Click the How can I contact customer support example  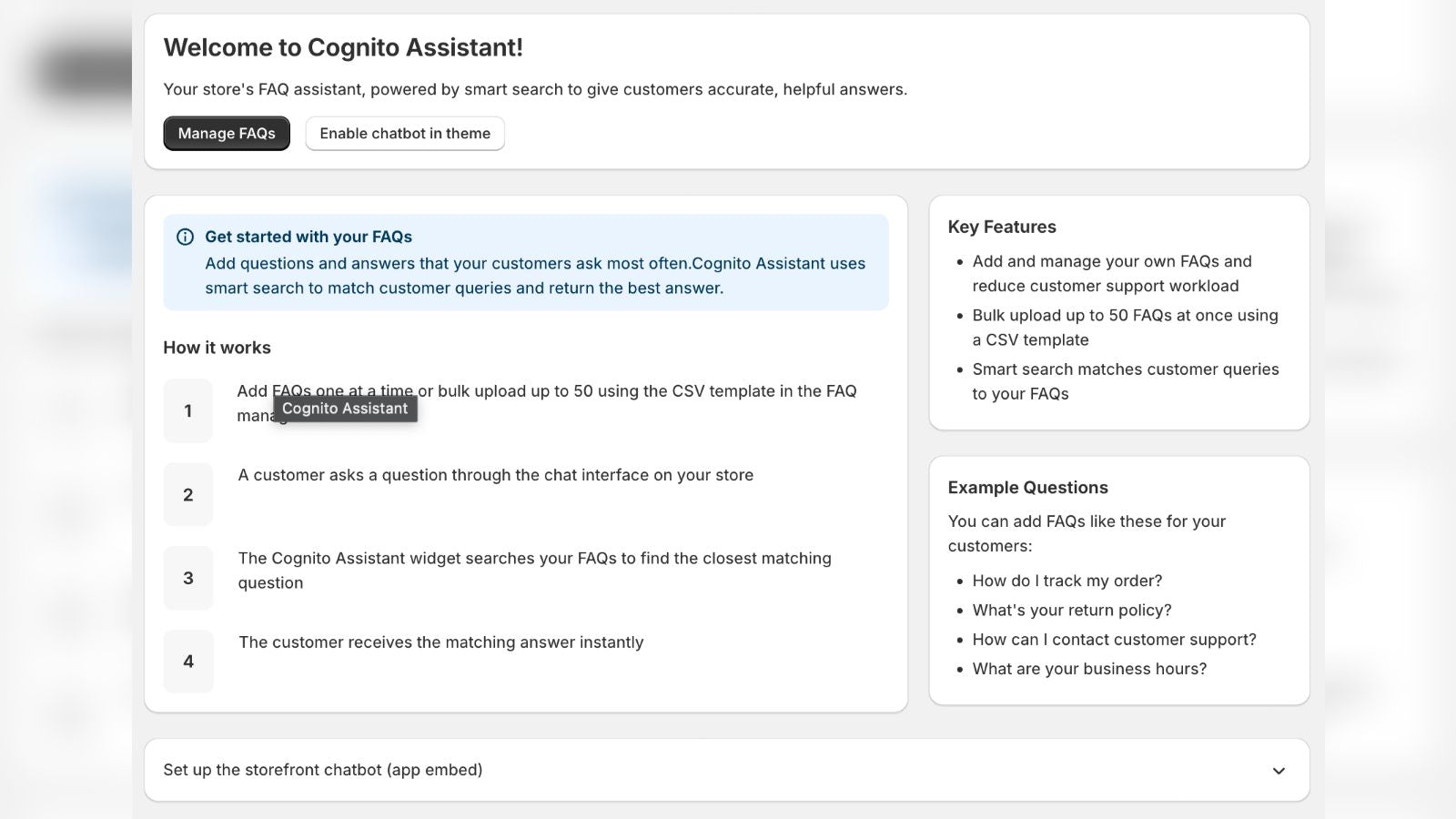click(x=1114, y=640)
